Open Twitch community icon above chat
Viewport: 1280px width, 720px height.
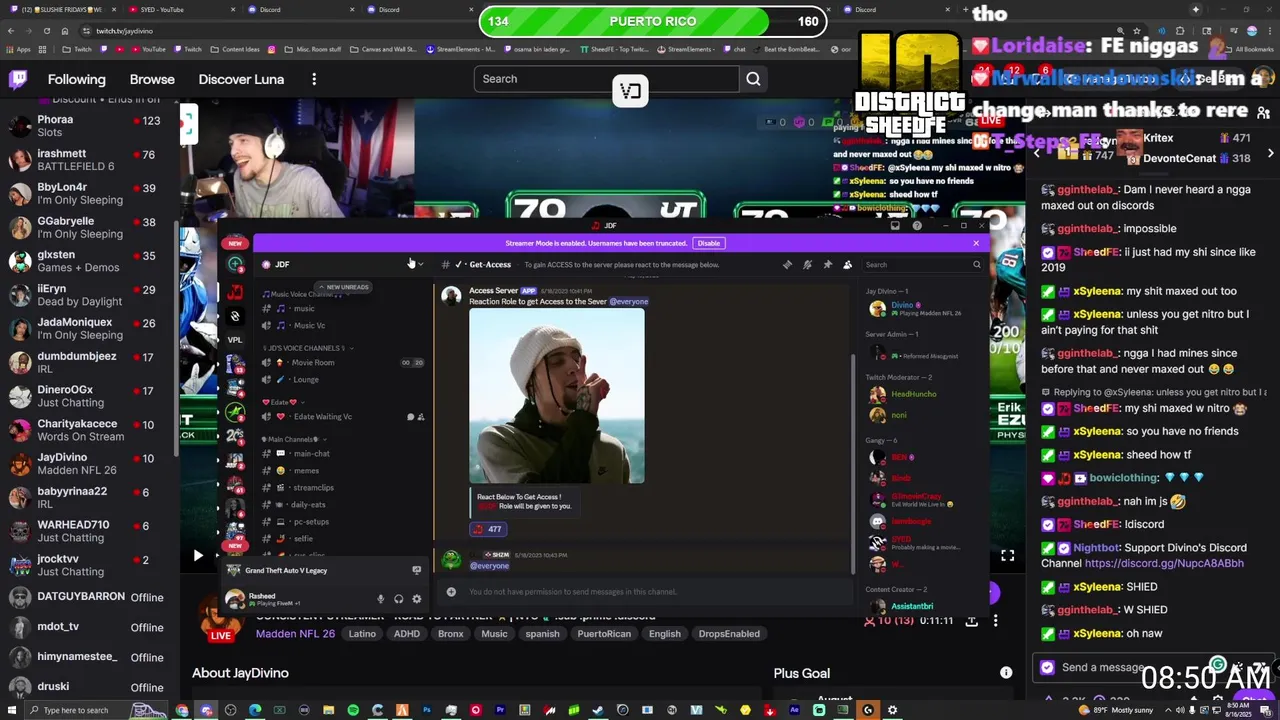(x=1263, y=112)
